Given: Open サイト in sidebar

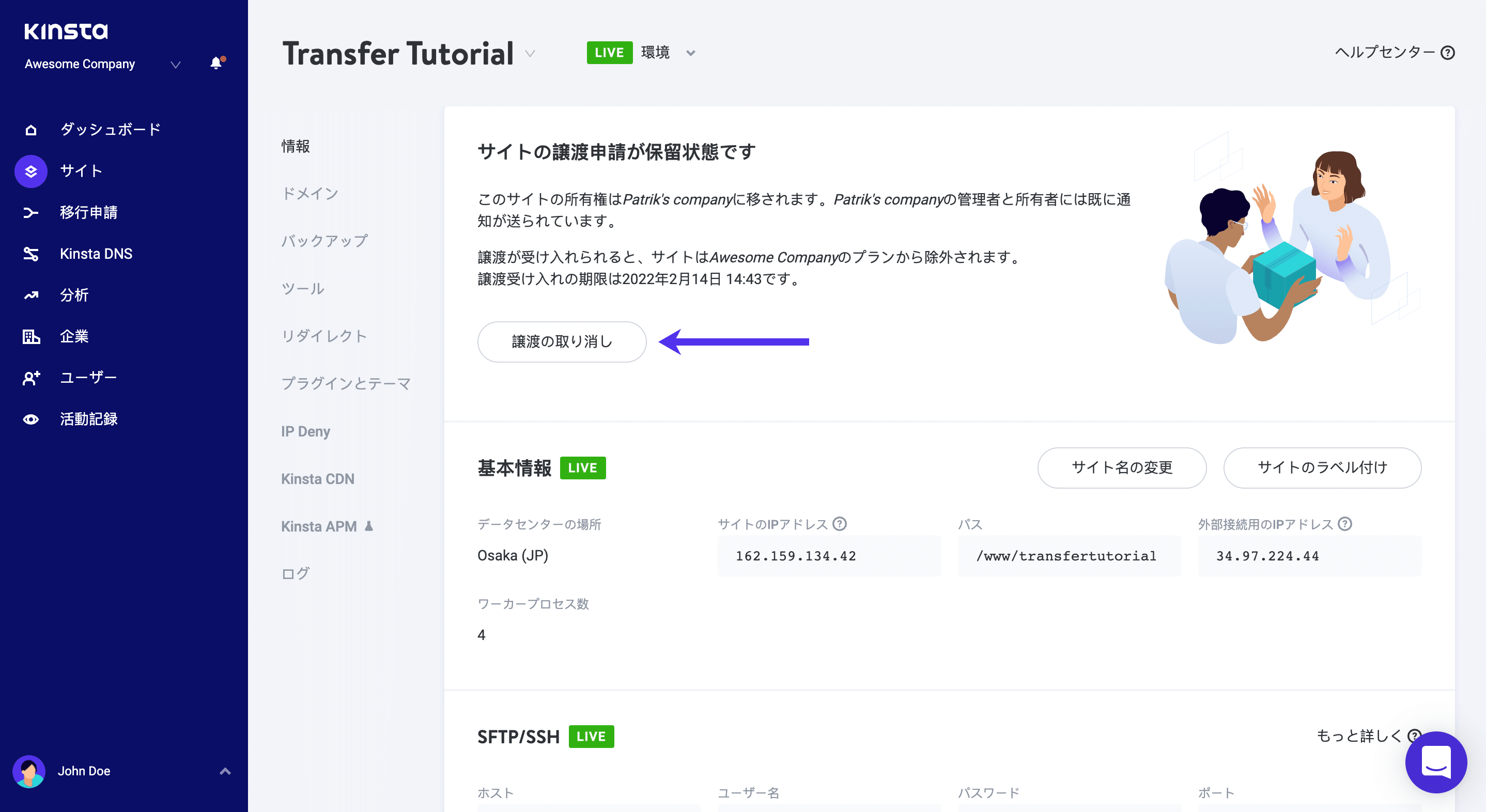Looking at the screenshot, I should click(81, 171).
